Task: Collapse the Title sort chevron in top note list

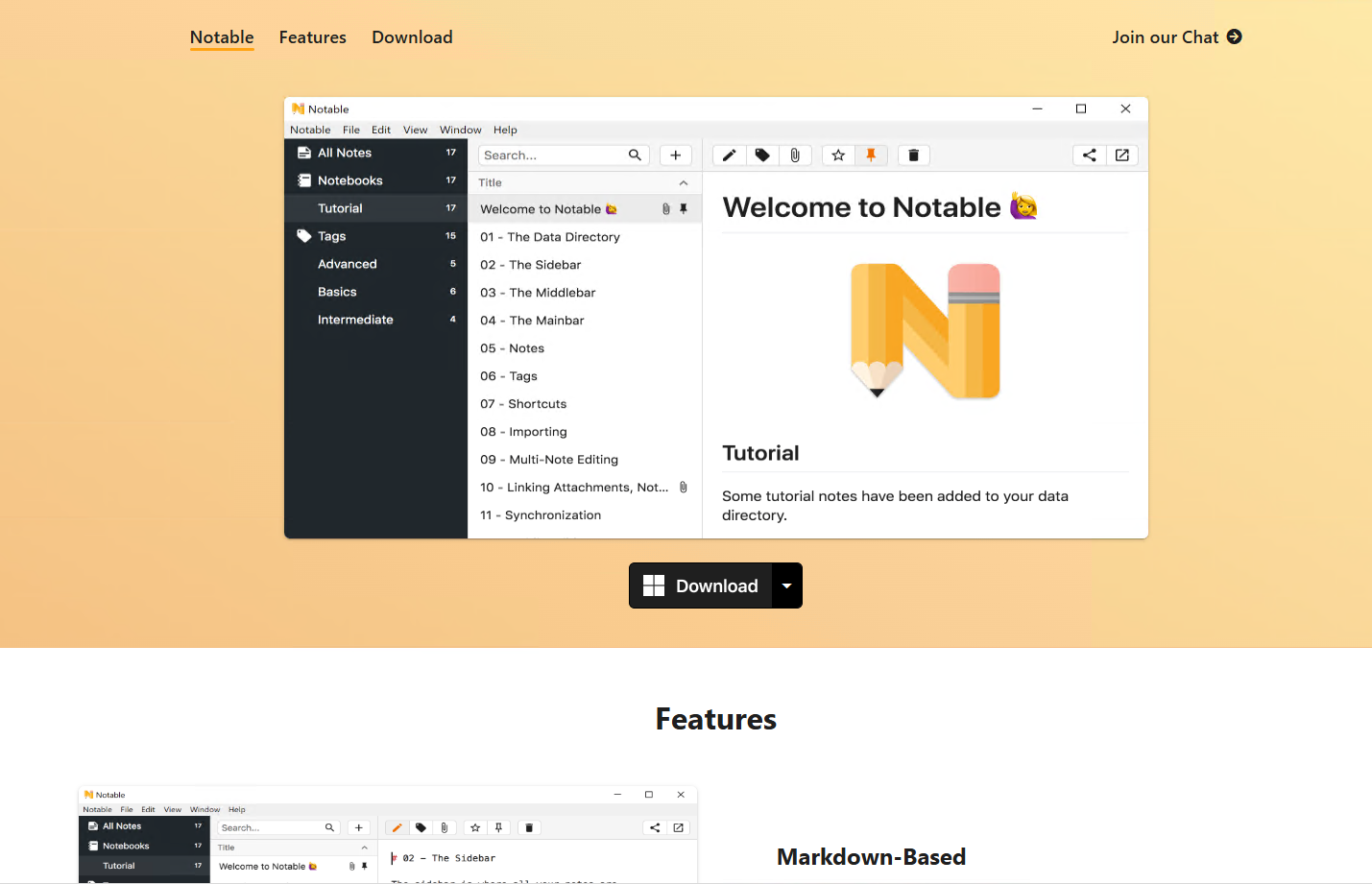Action: (x=684, y=183)
